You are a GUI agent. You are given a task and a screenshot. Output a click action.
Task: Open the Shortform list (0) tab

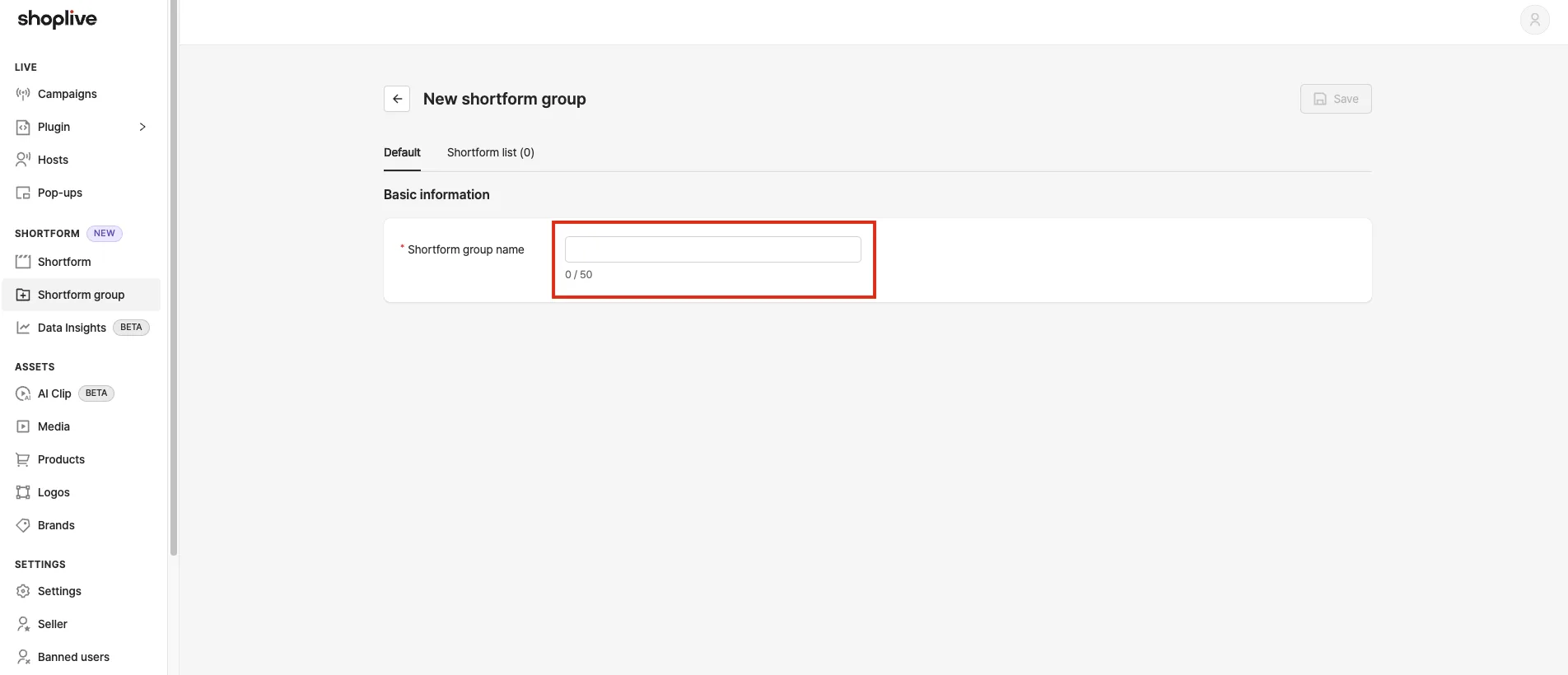(491, 152)
